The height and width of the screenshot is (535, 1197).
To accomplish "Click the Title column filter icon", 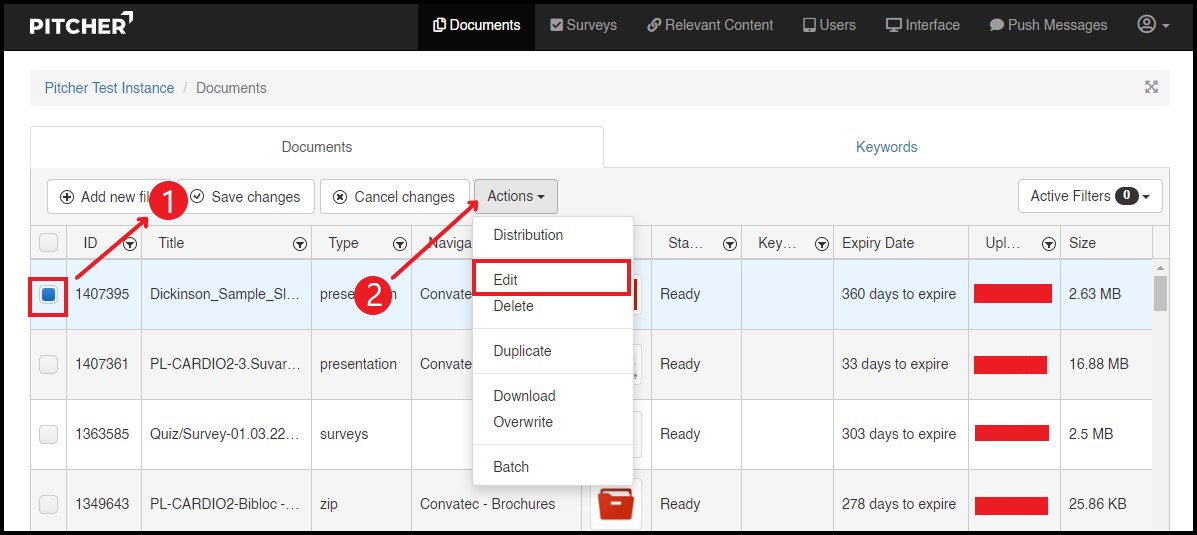I will [299, 244].
